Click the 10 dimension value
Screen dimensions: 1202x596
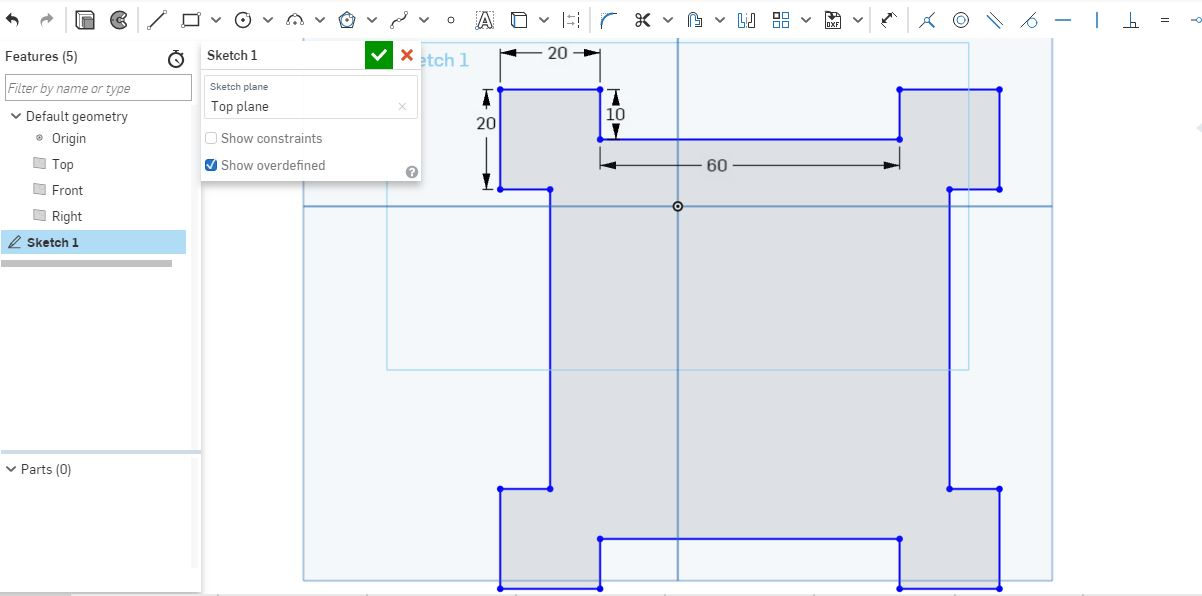pyautogui.click(x=615, y=114)
